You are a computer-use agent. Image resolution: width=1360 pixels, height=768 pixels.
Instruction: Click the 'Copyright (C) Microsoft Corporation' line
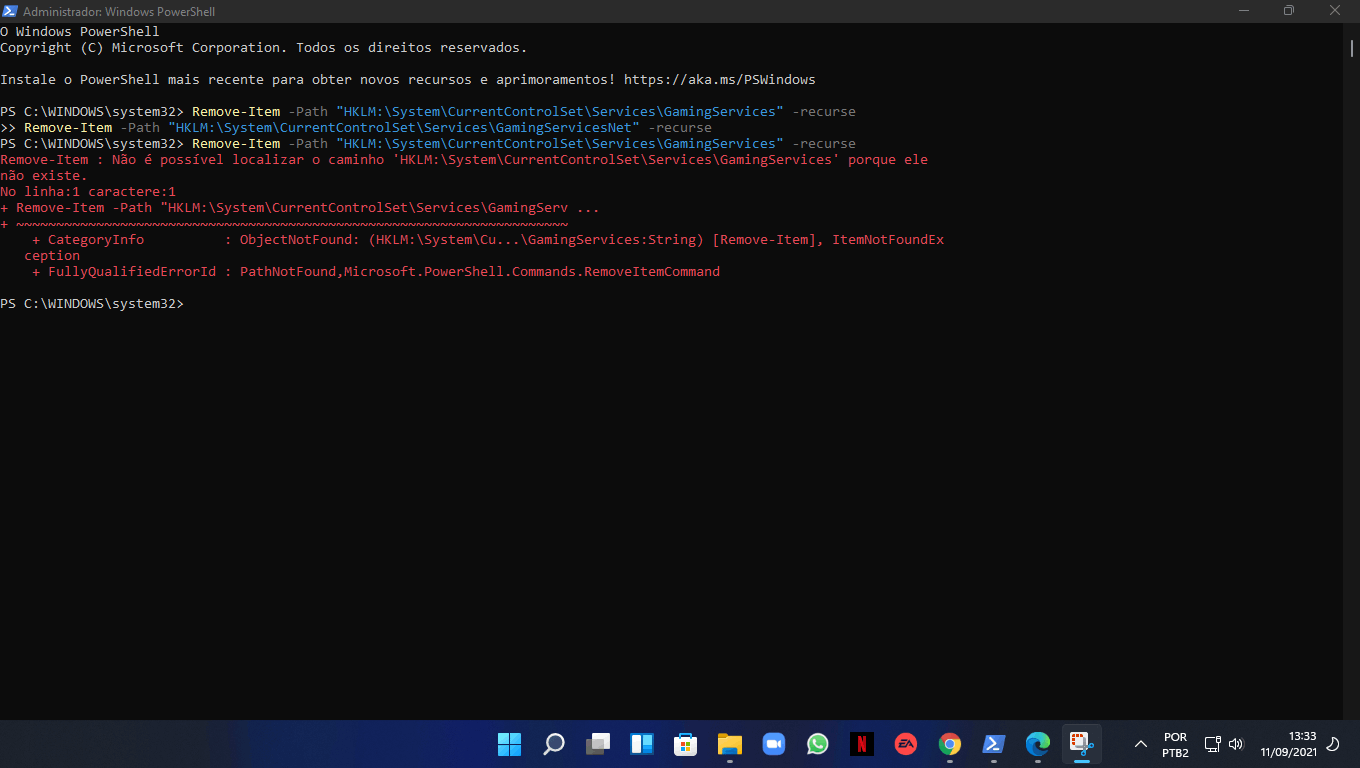[x=263, y=47]
